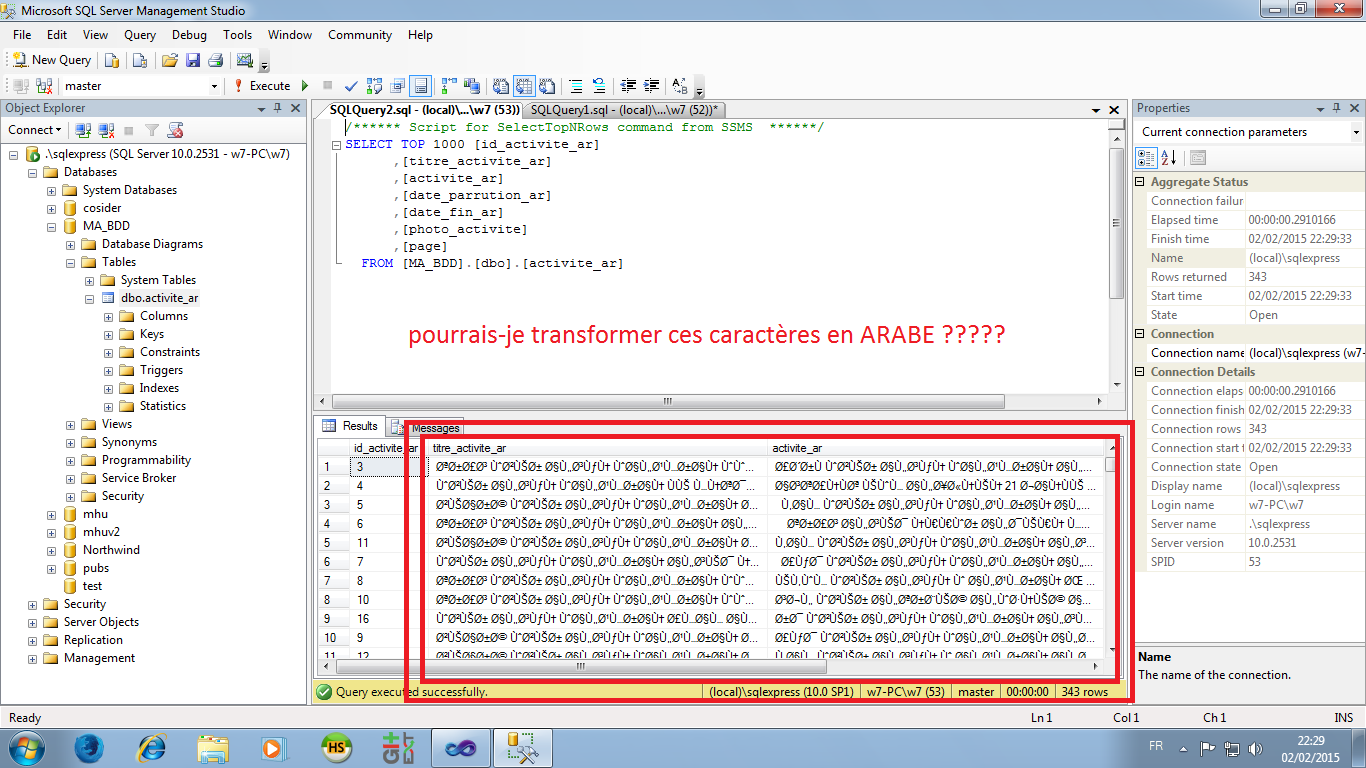Switch Properties to Categorized view
The image size is (1366, 768).
(1147, 158)
